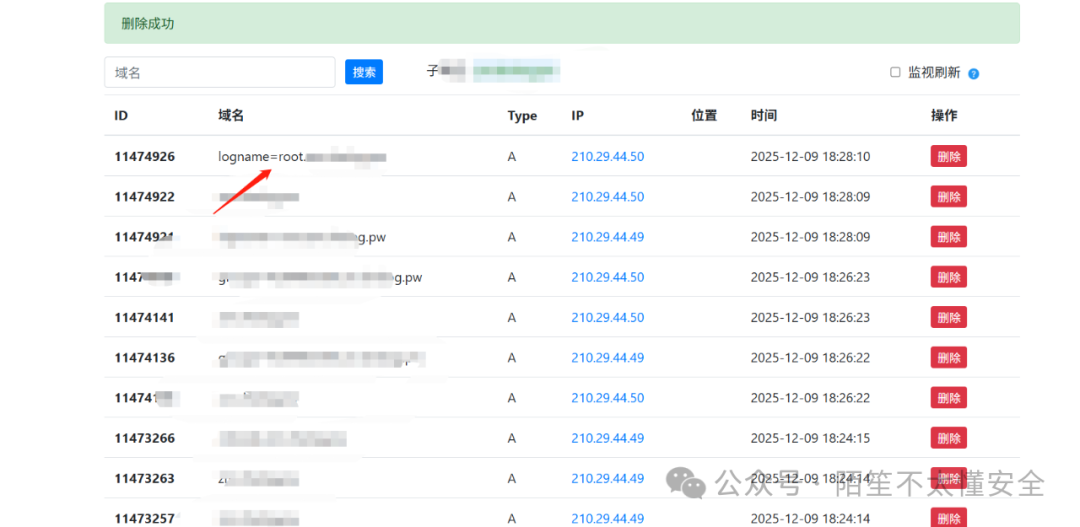The height and width of the screenshot is (527, 1080).
Task: Open IP link for record 11474926
Action: [607, 157]
